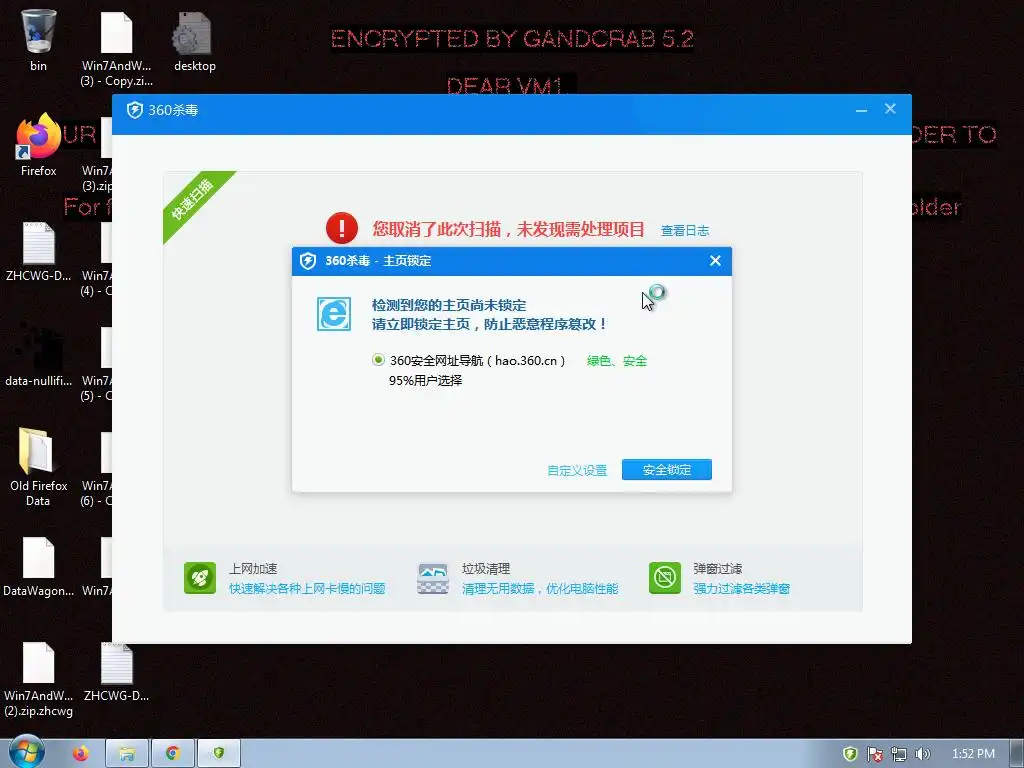Screen dimensions: 1024x768
Task: Click the 安全锁定 button
Action: click(x=666, y=470)
